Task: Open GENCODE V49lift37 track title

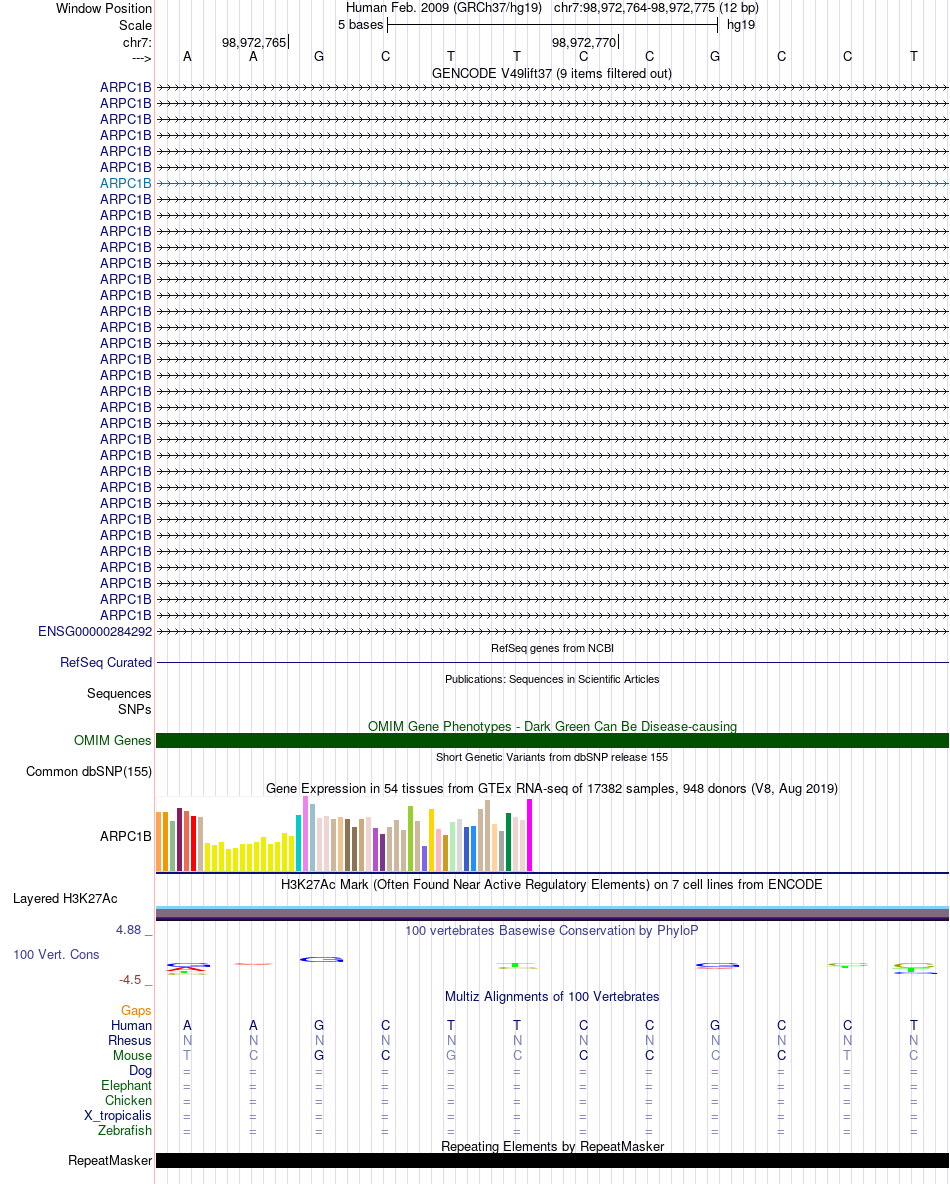Action: [552, 73]
